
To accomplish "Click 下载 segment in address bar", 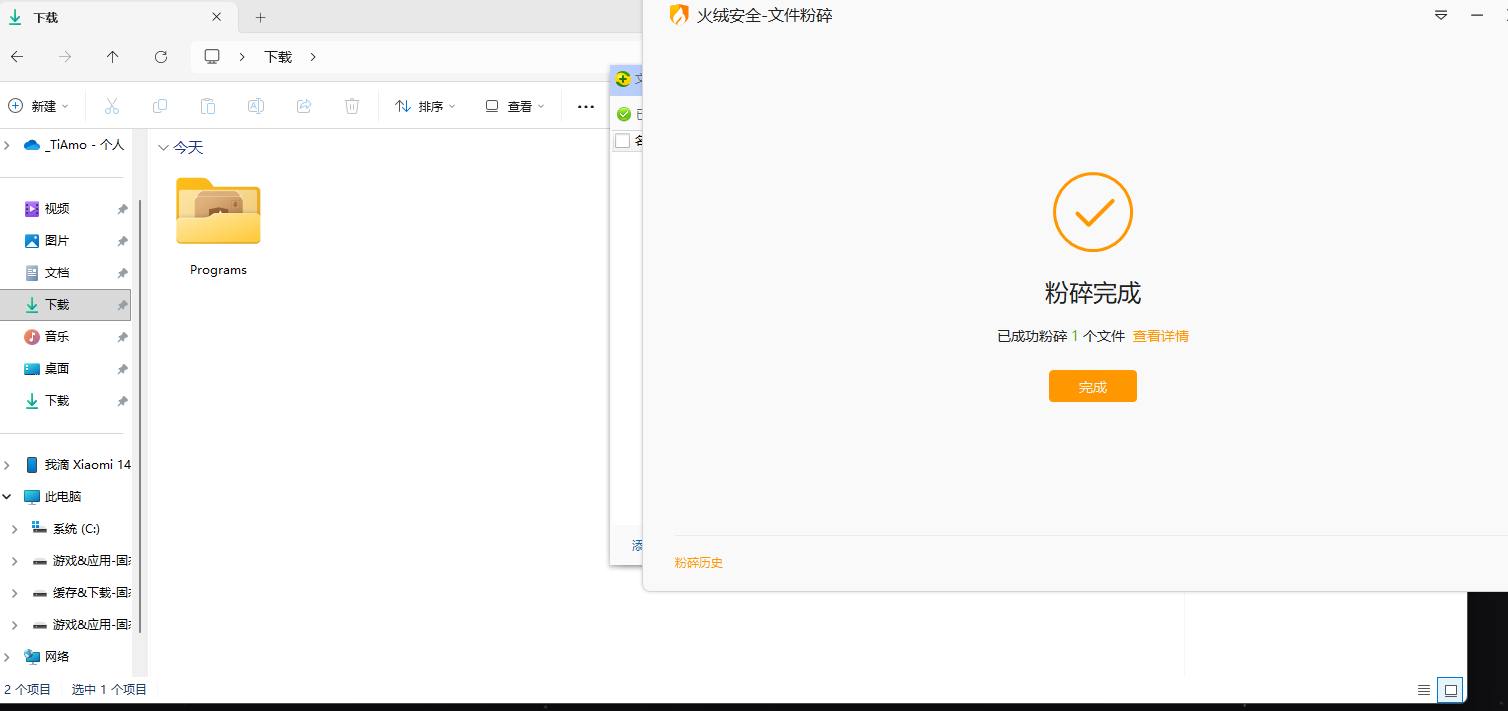I will tap(278, 57).
